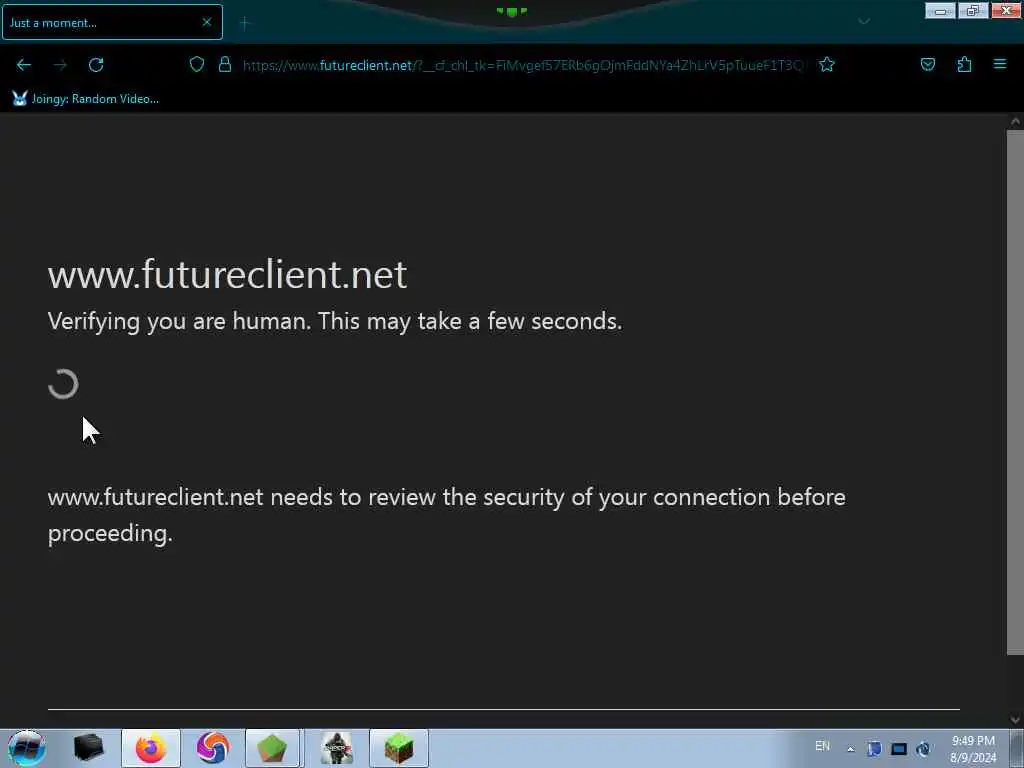Select the 'Just a moment...' tab

coord(112,22)
